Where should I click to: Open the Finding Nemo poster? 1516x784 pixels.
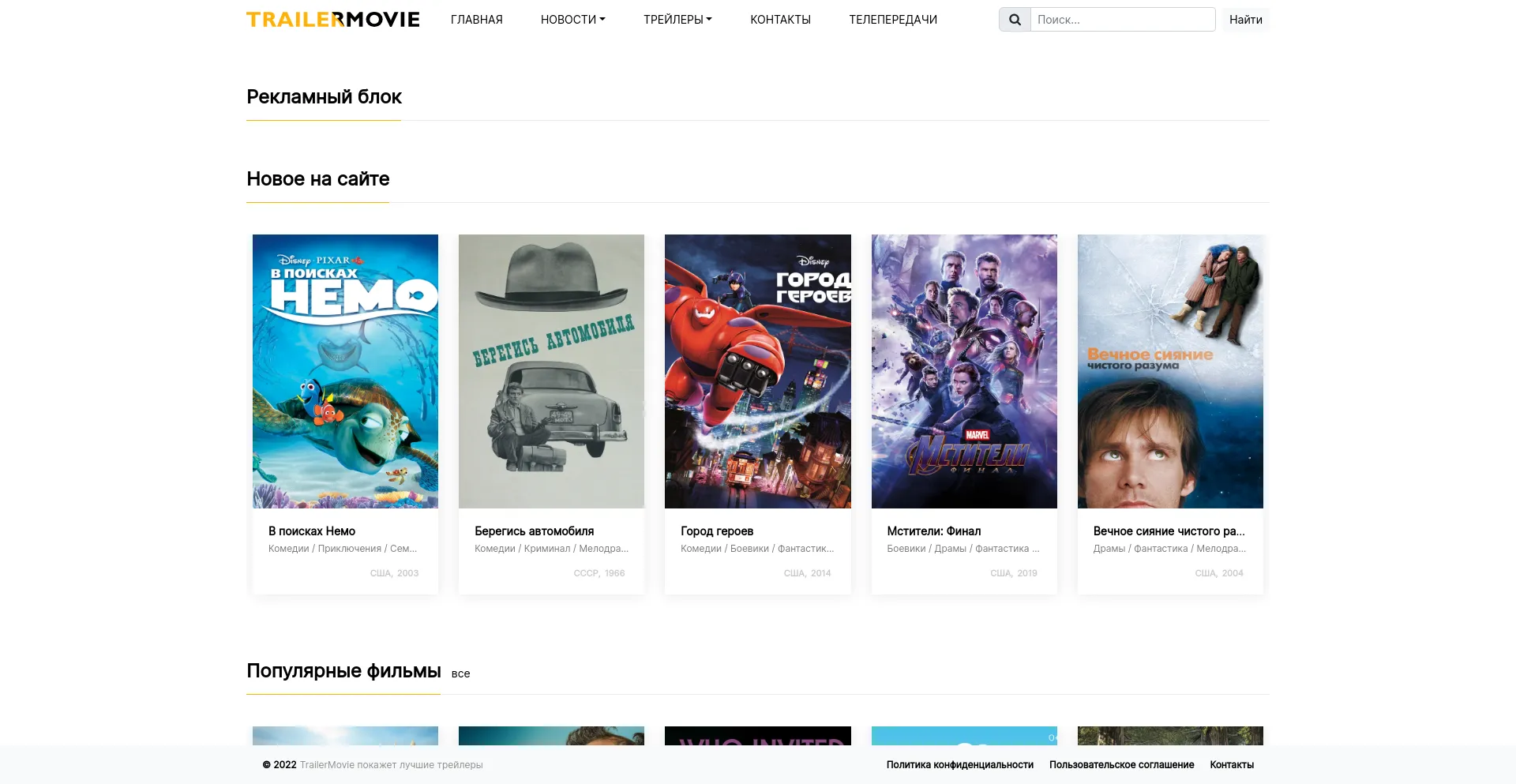tap(345, 371)
